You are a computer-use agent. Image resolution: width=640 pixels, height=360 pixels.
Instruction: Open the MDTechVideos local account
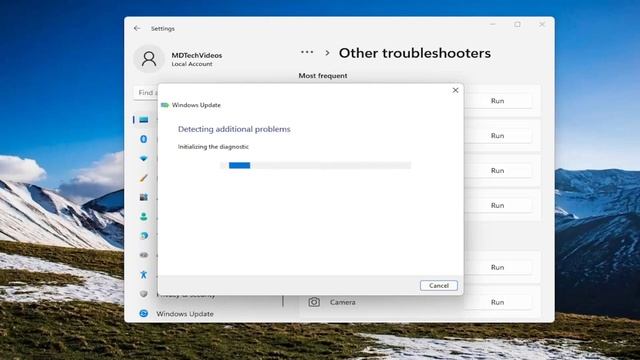(x=197, y=59)
